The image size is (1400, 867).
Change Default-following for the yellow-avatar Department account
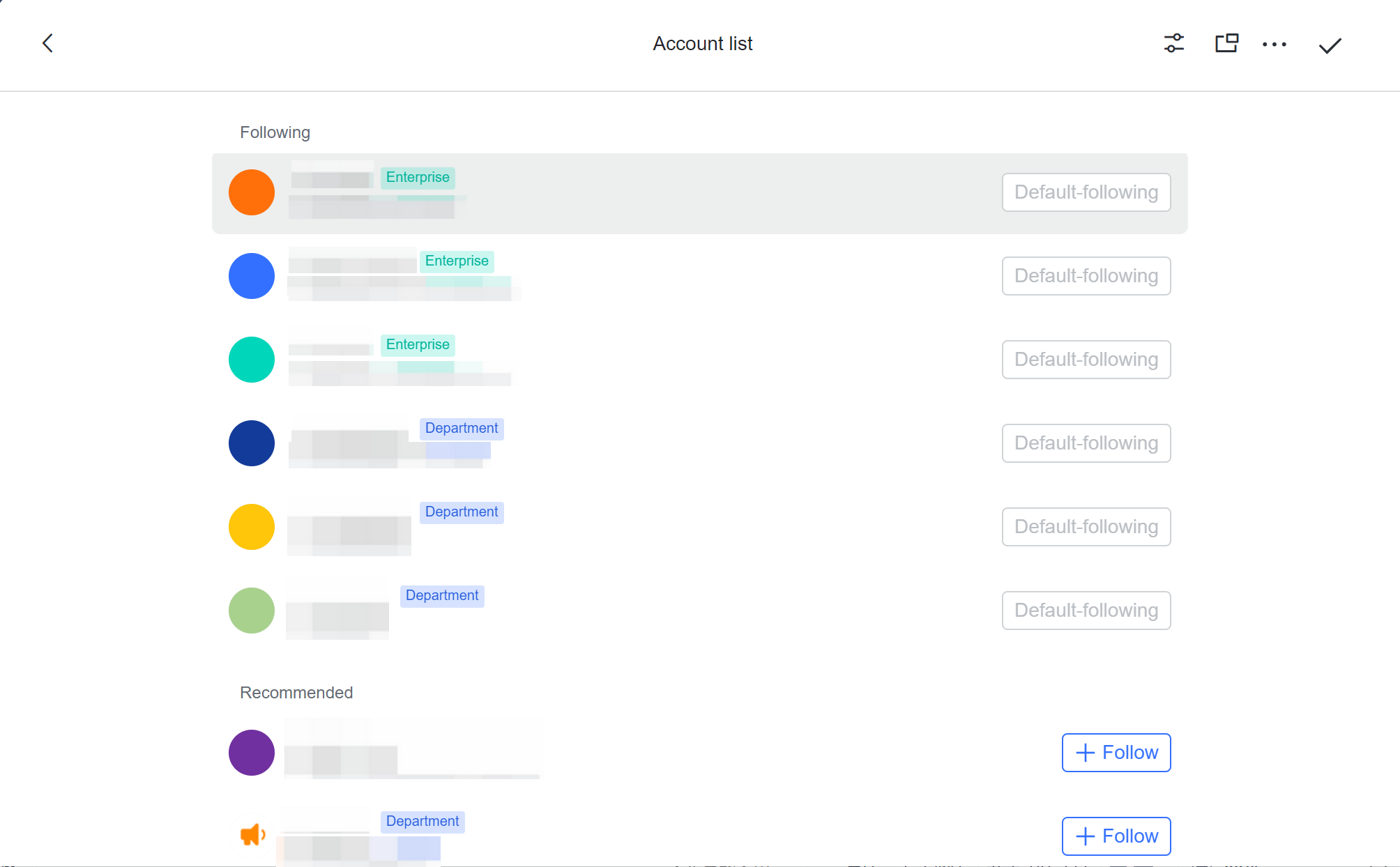(x=1086, y=527)
